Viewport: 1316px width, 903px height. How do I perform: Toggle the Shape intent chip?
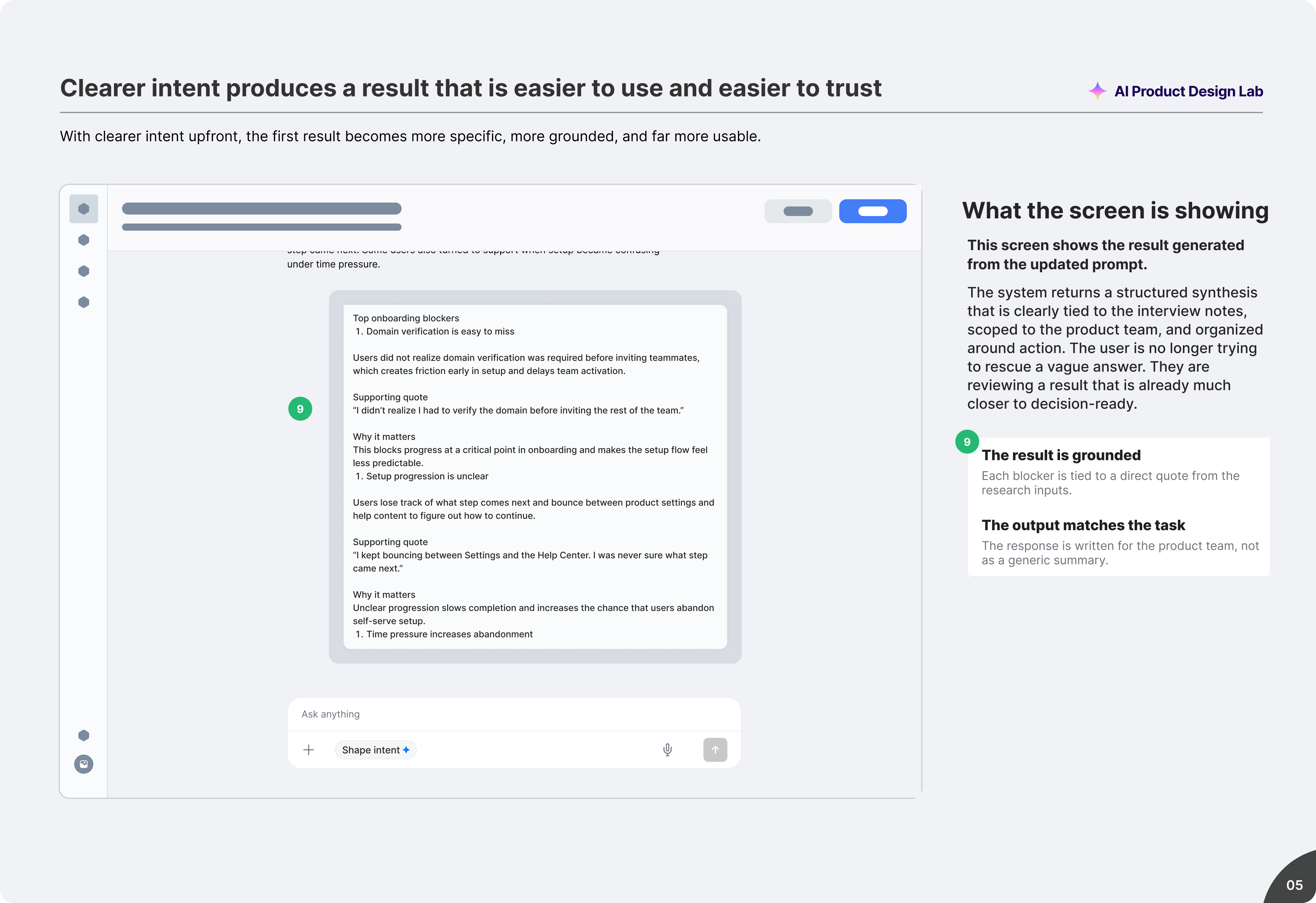click(x=375, y=750)
